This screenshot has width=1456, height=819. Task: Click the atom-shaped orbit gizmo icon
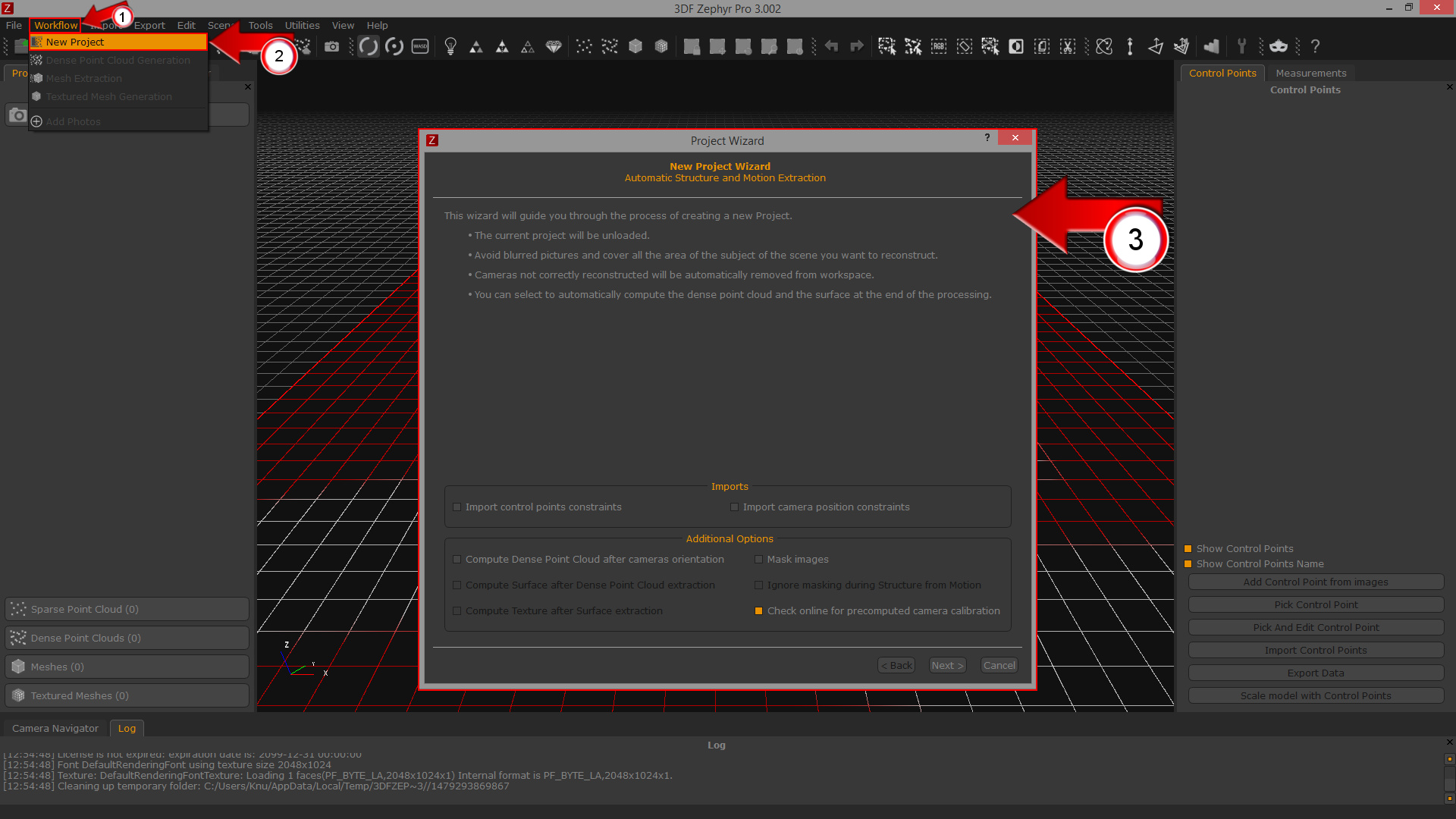coord(1104,47)
